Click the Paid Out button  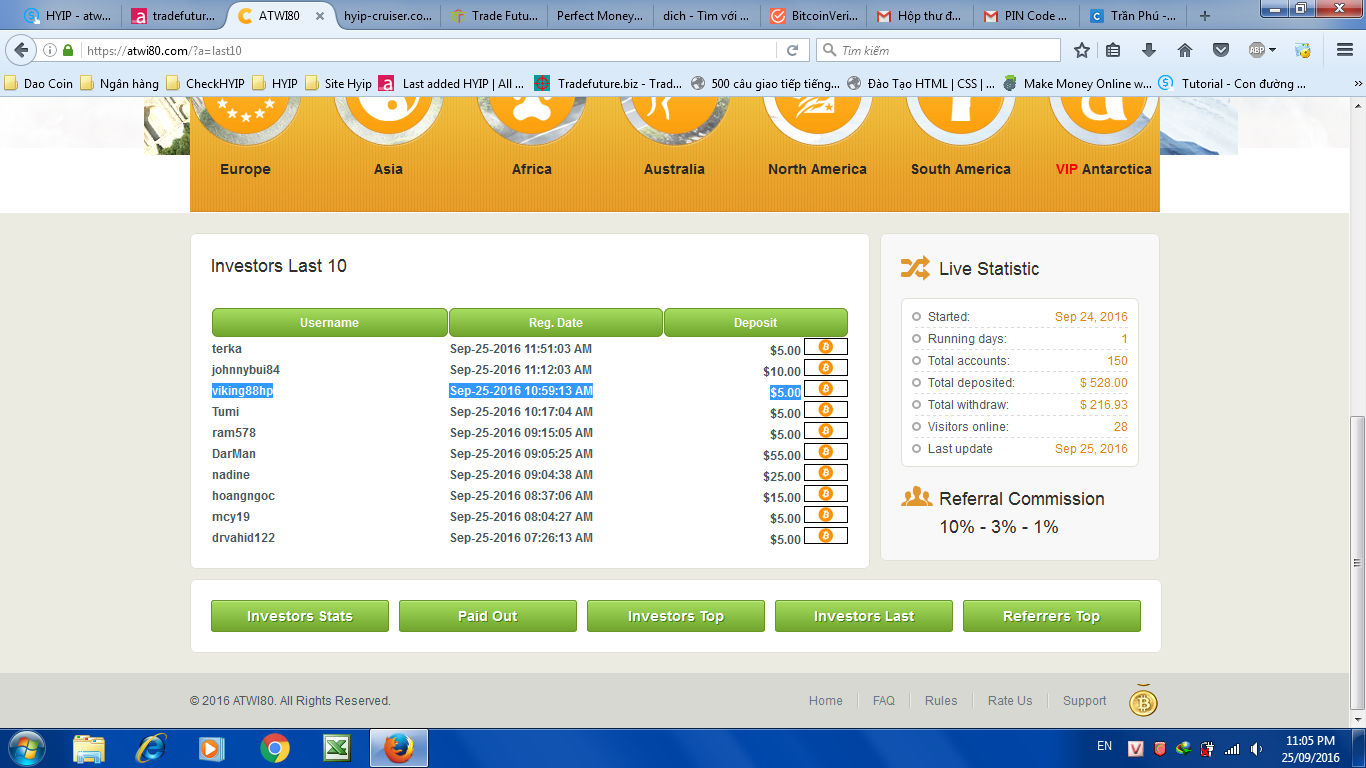(x=488, y=616)
